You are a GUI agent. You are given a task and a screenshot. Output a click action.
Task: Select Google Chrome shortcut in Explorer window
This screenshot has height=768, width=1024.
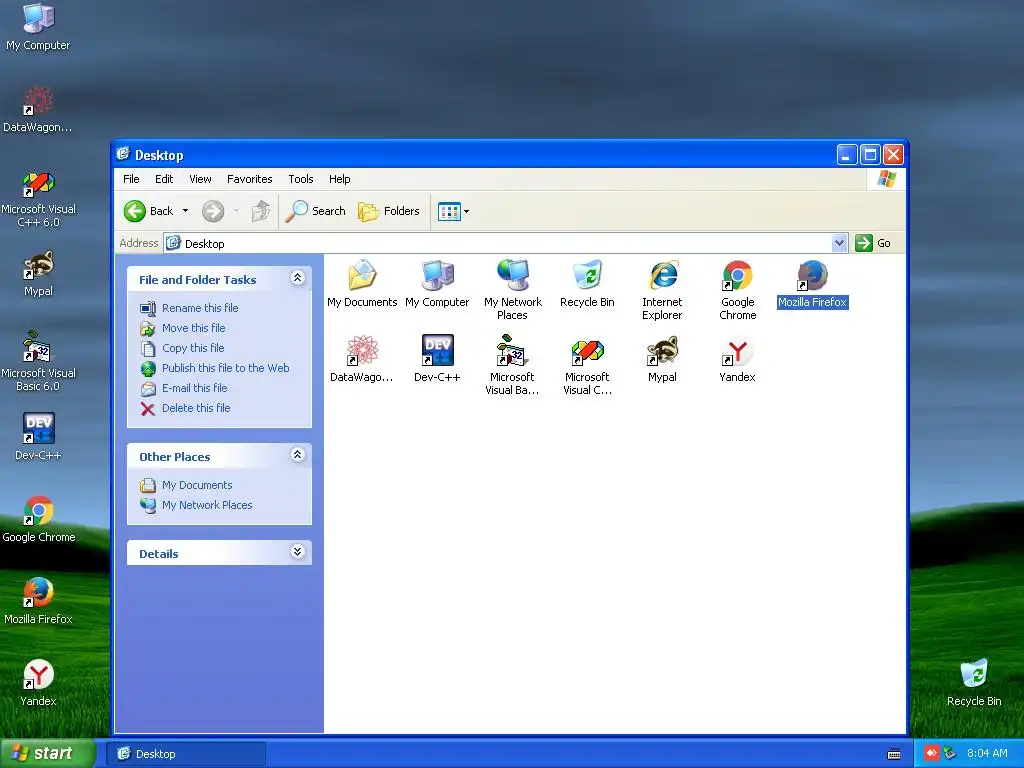(737, 290)
